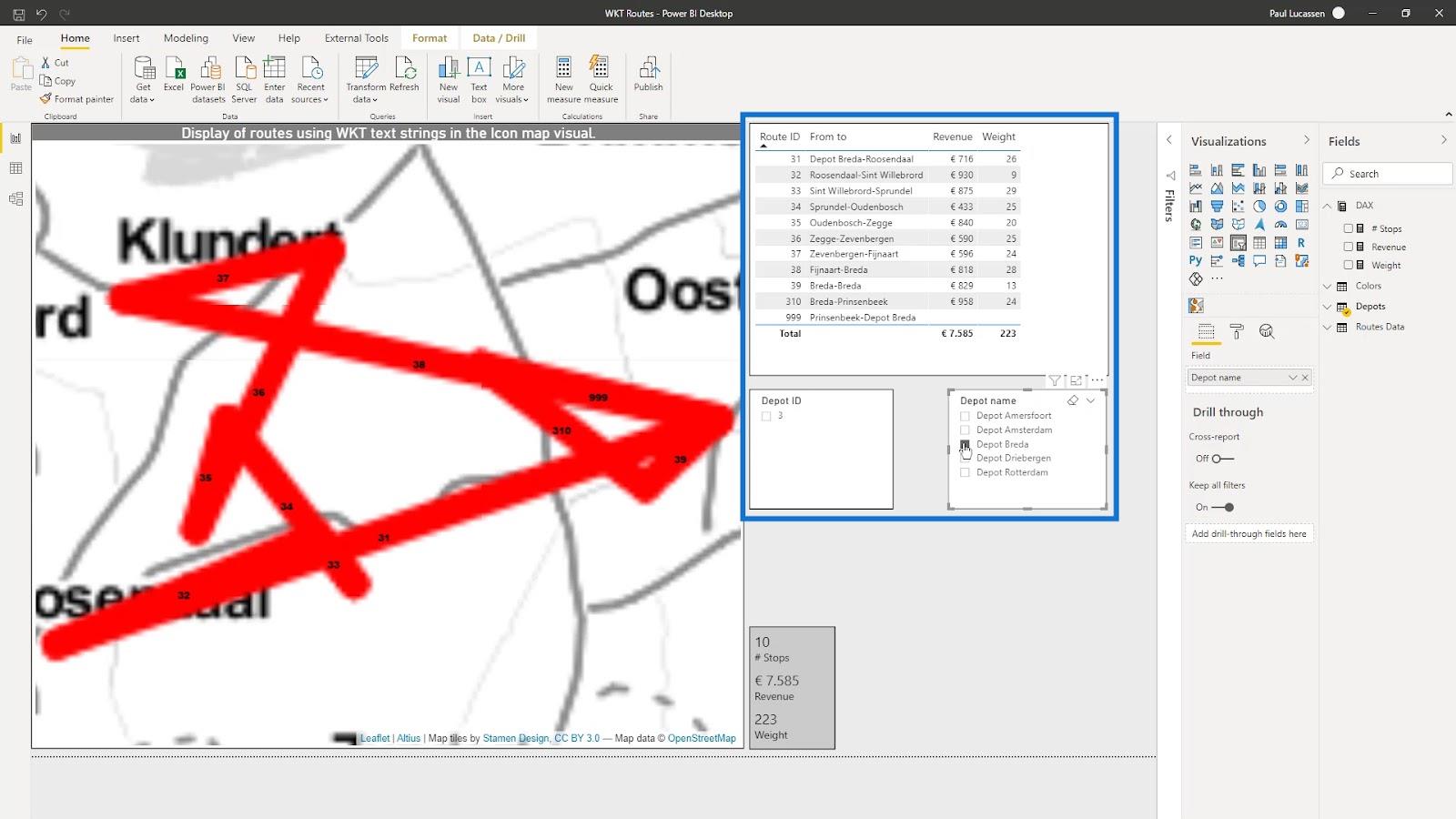Select the scatter chart visual

(x=1238, y=207)
